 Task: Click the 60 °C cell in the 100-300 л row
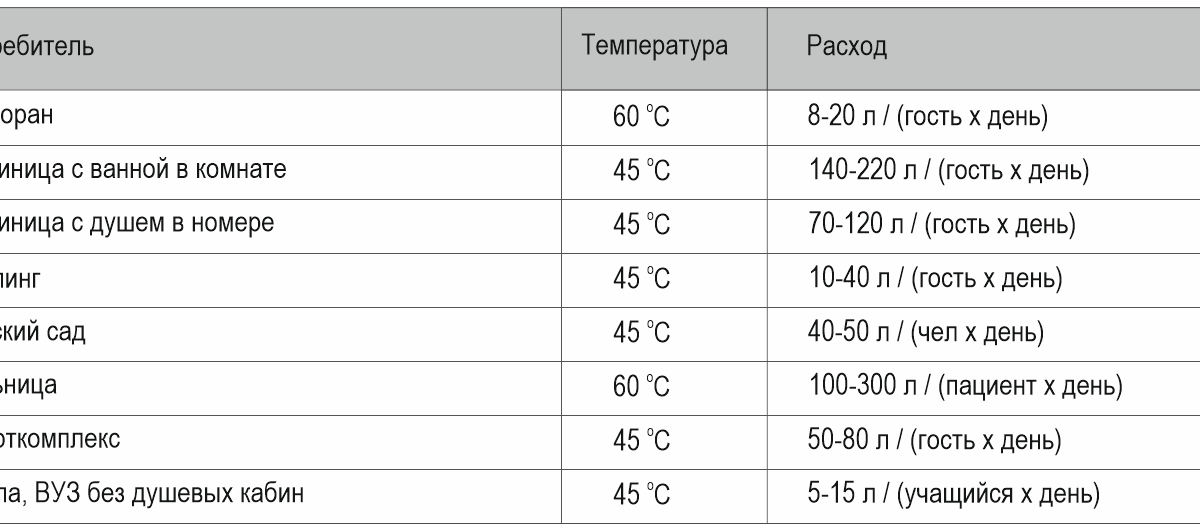click(641, 387)
